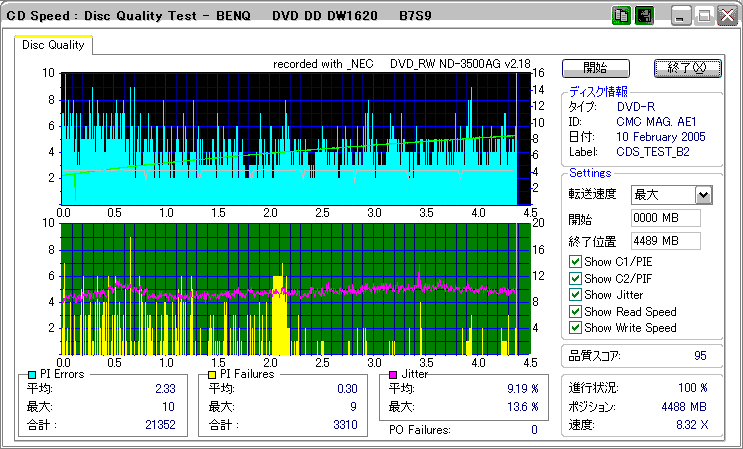Click the maximize window icon

(704, 17)
